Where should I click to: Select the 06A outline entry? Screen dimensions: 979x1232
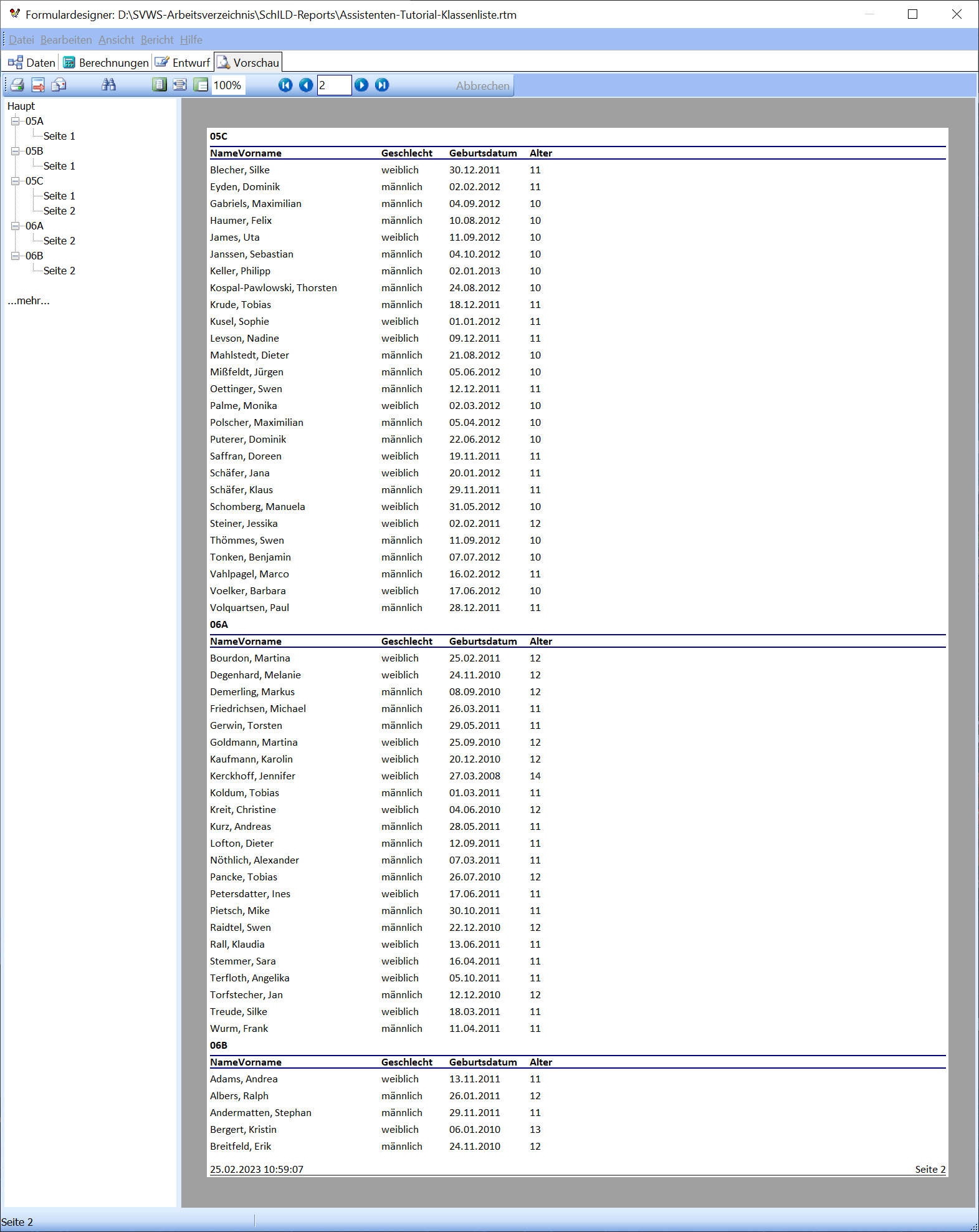34,226
